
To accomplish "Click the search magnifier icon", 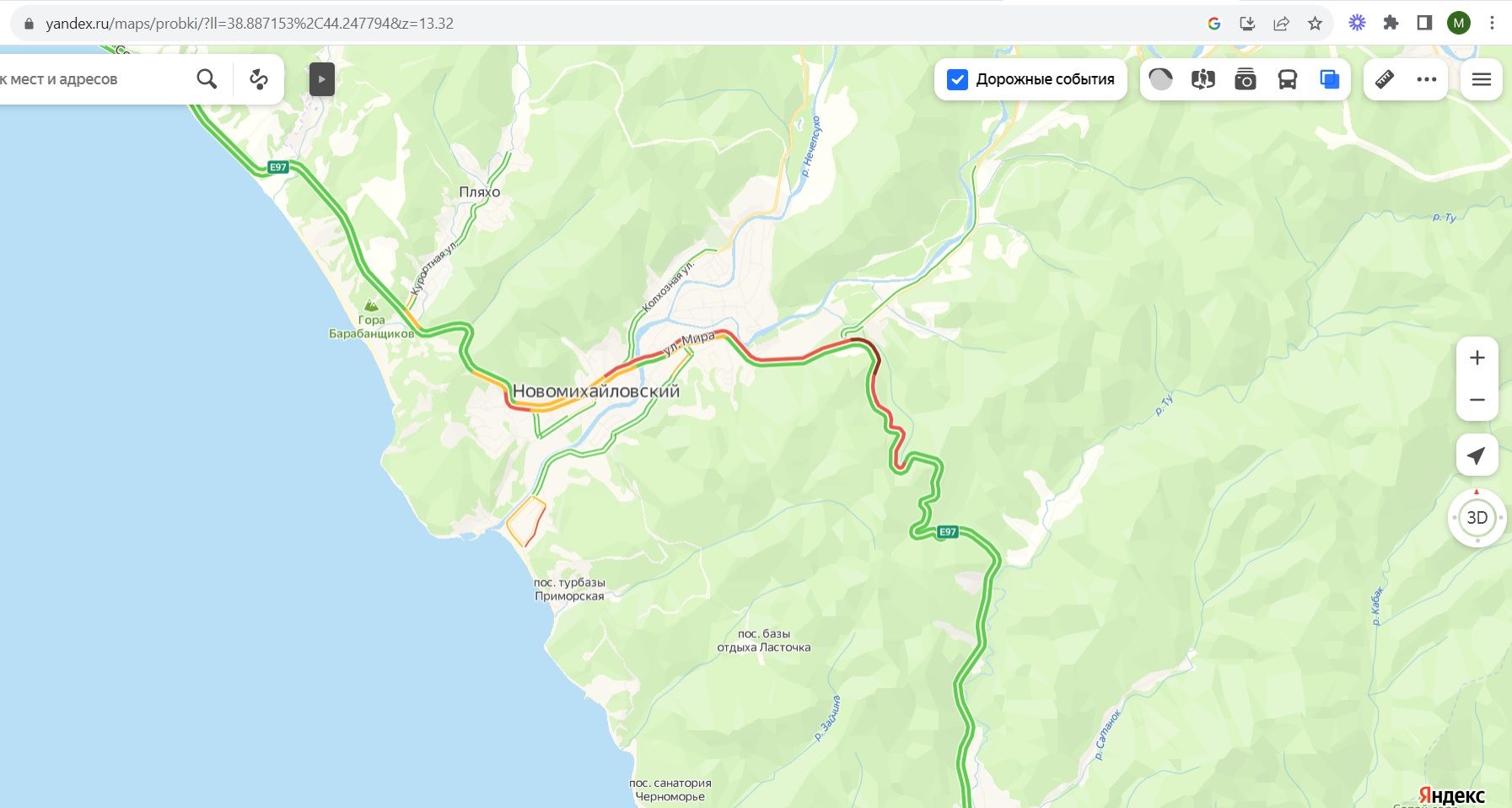I will tap(207, 79).
